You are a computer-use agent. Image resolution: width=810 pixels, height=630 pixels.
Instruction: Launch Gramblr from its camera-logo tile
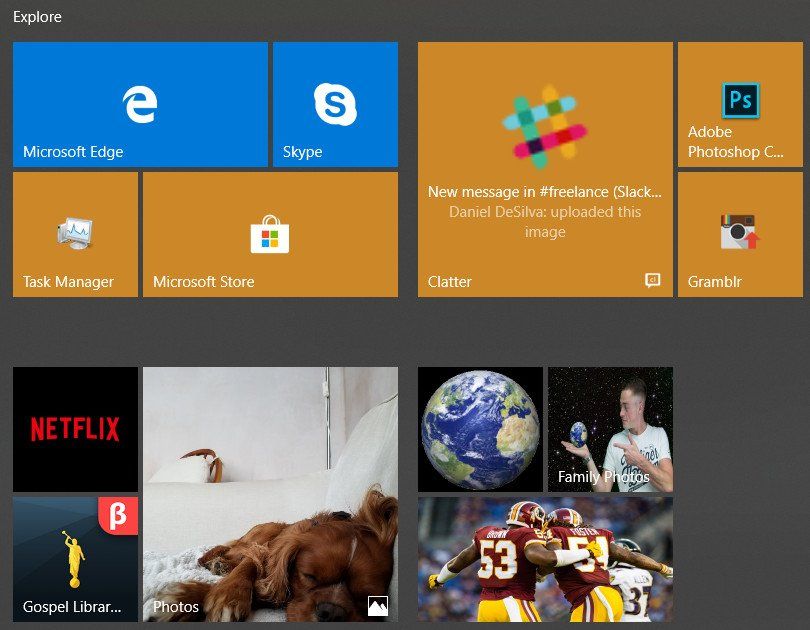(740, 233)
